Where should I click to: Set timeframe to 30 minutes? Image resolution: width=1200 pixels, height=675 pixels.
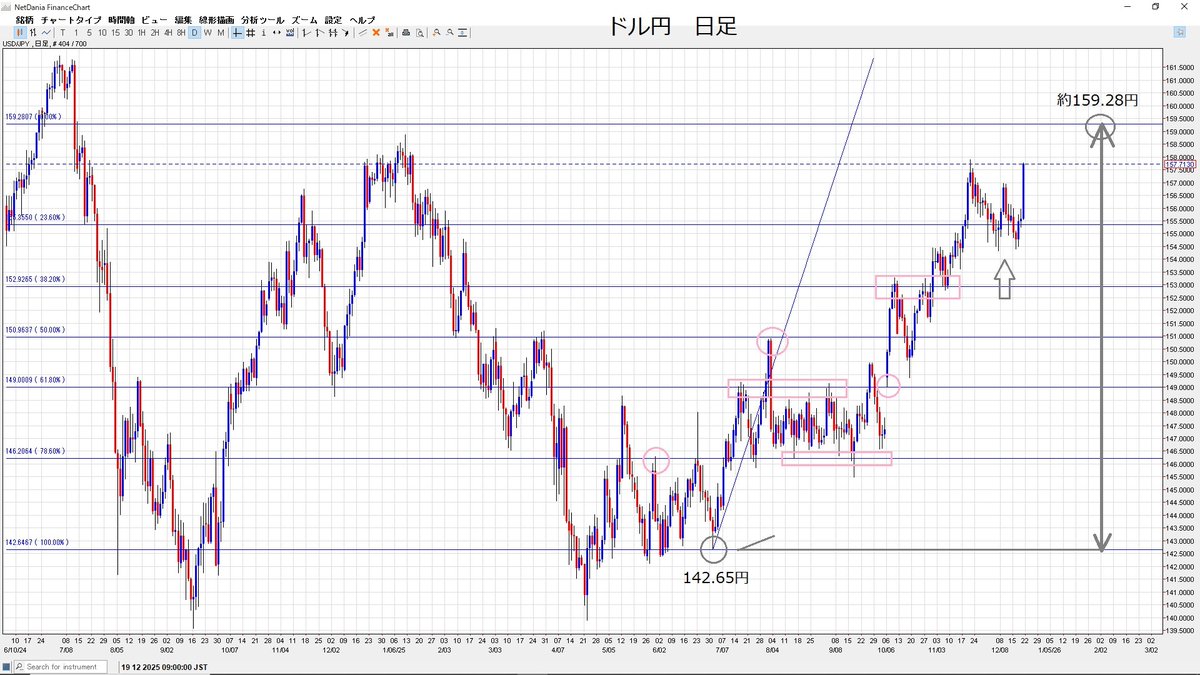tap(129, 32)
